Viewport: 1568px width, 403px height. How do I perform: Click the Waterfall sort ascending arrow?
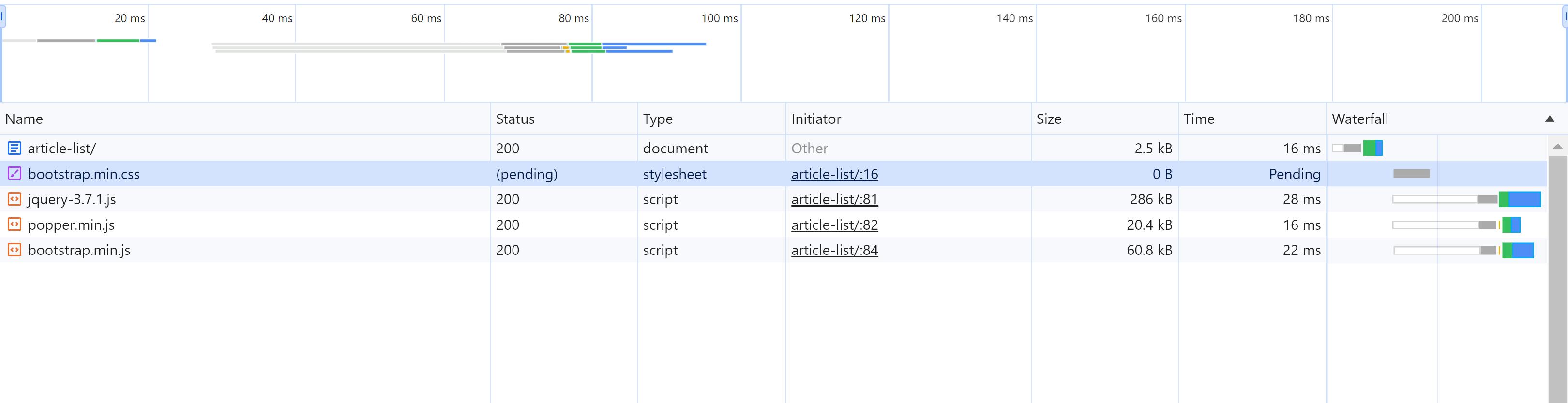coord(1550,119)
